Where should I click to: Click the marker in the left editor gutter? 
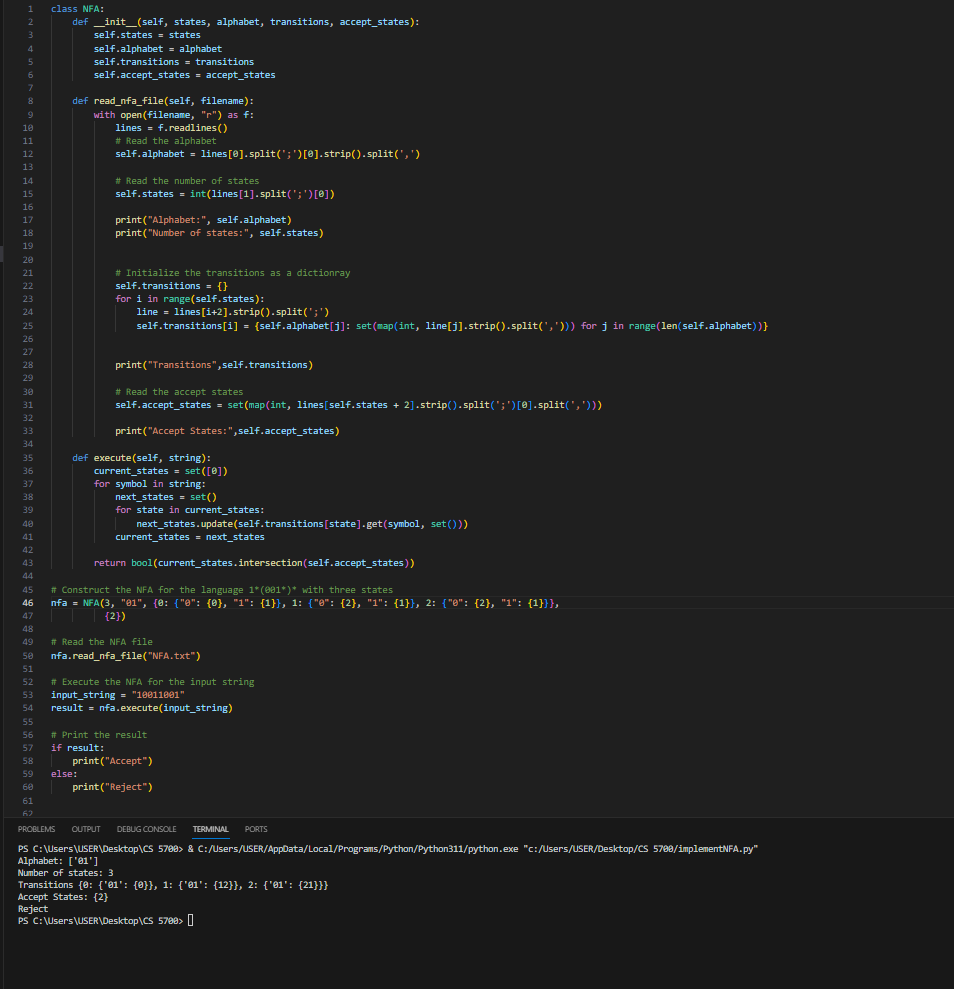tap(3, 254)
